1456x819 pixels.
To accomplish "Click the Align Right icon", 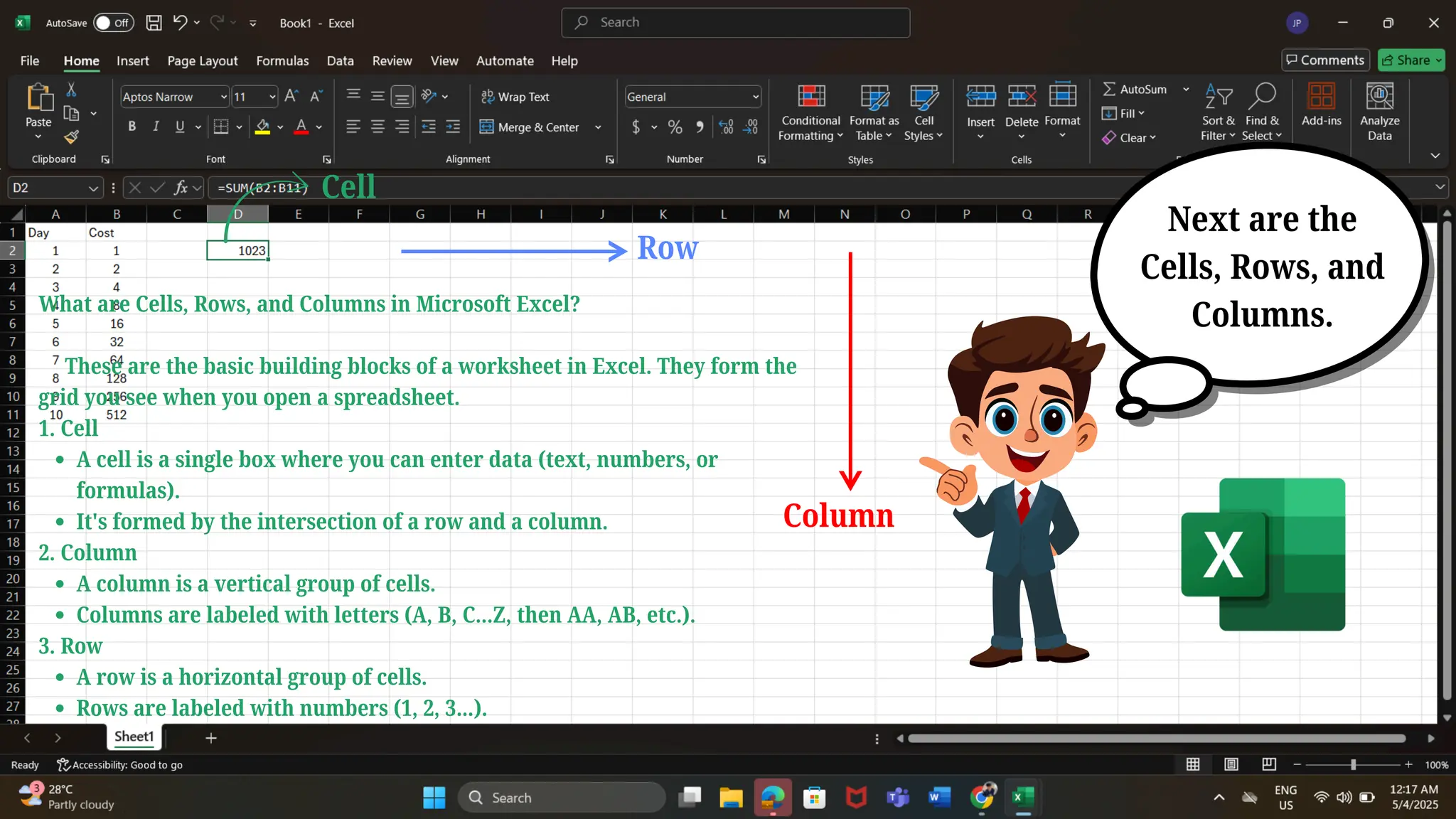I will 402,127.
